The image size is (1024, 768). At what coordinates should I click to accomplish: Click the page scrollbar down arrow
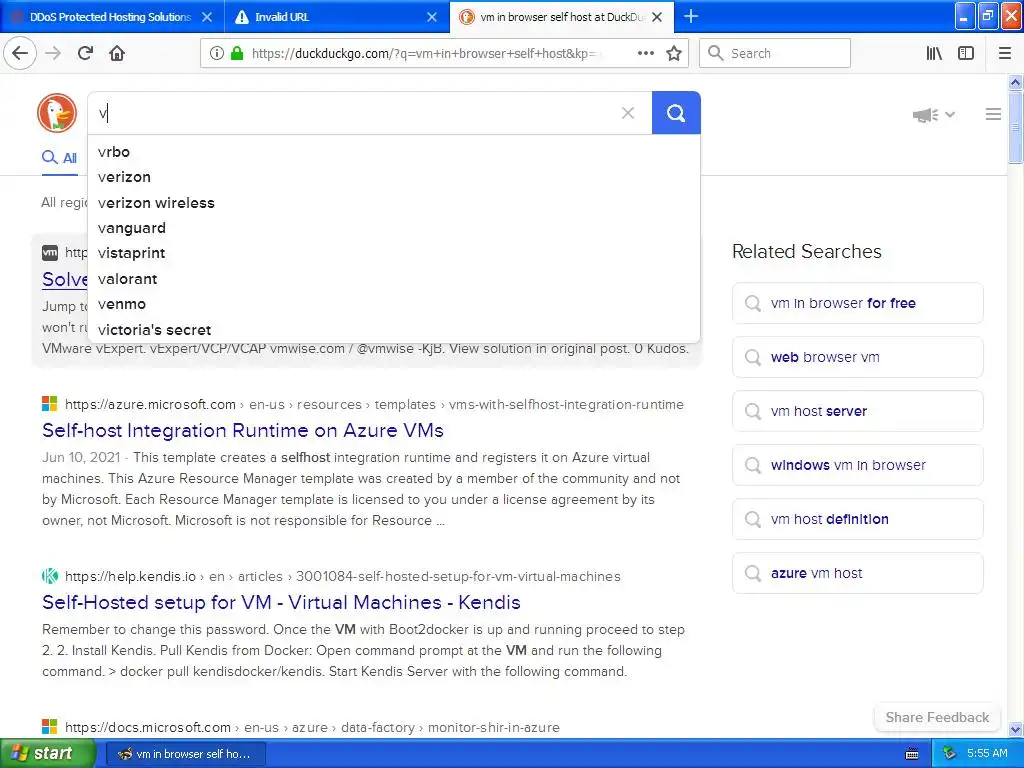pos(1015,729)
